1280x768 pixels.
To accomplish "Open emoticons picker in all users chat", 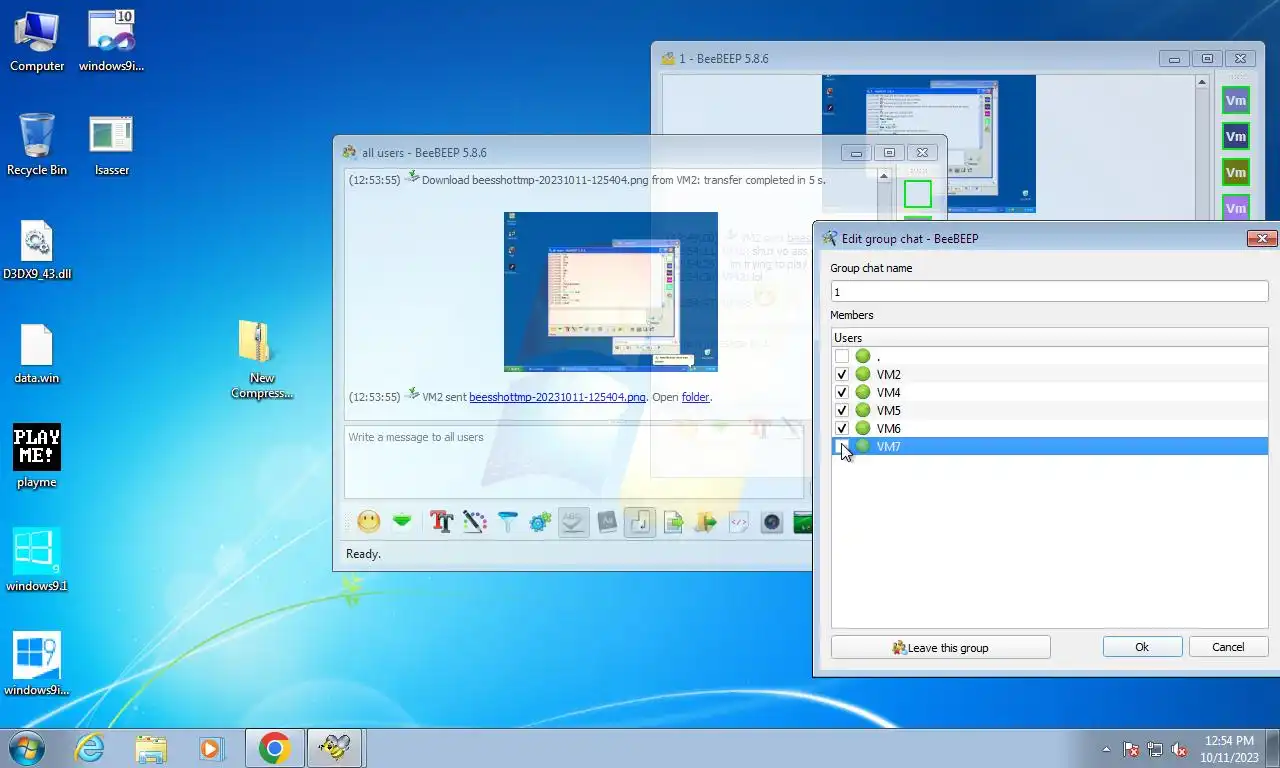I will point(369,521).
